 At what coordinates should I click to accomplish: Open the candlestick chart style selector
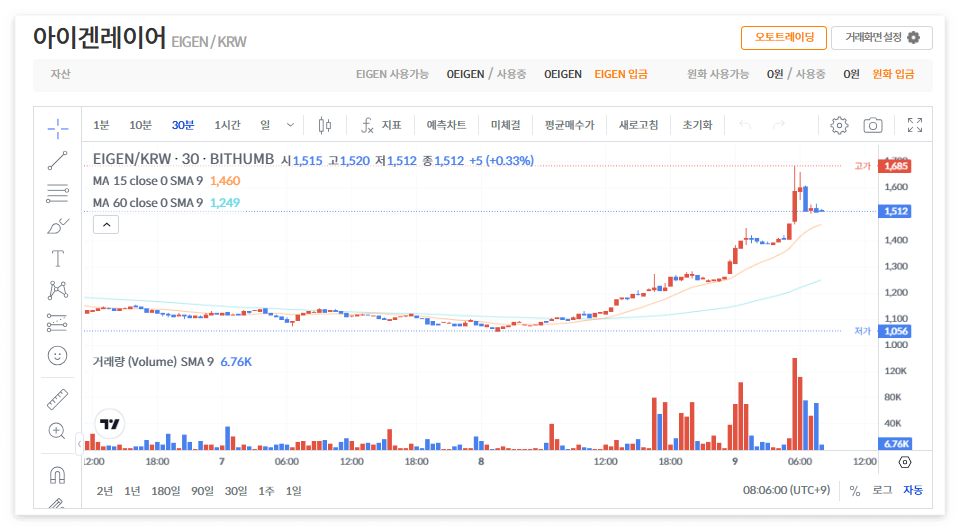coord(325,125)
